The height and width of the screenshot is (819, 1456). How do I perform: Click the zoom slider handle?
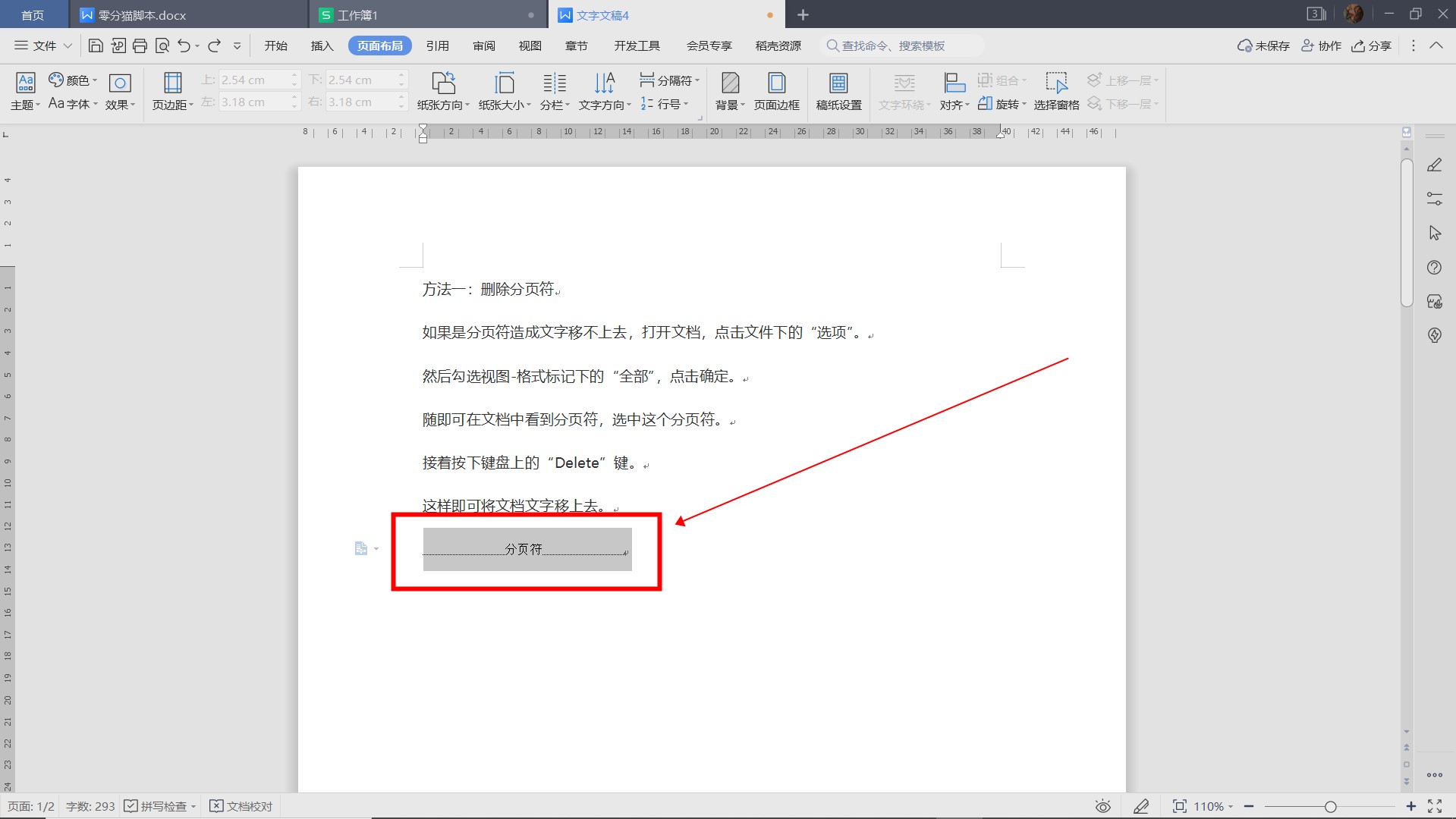(x=1330, y=807)
